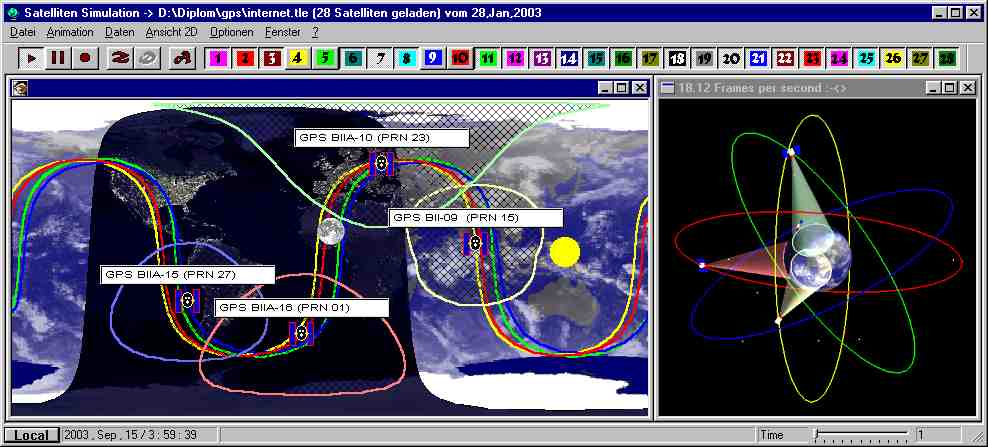This screenshot has width=988, height=447.
Task: Toggle satellite 3 dark red button
Action: 272,59
